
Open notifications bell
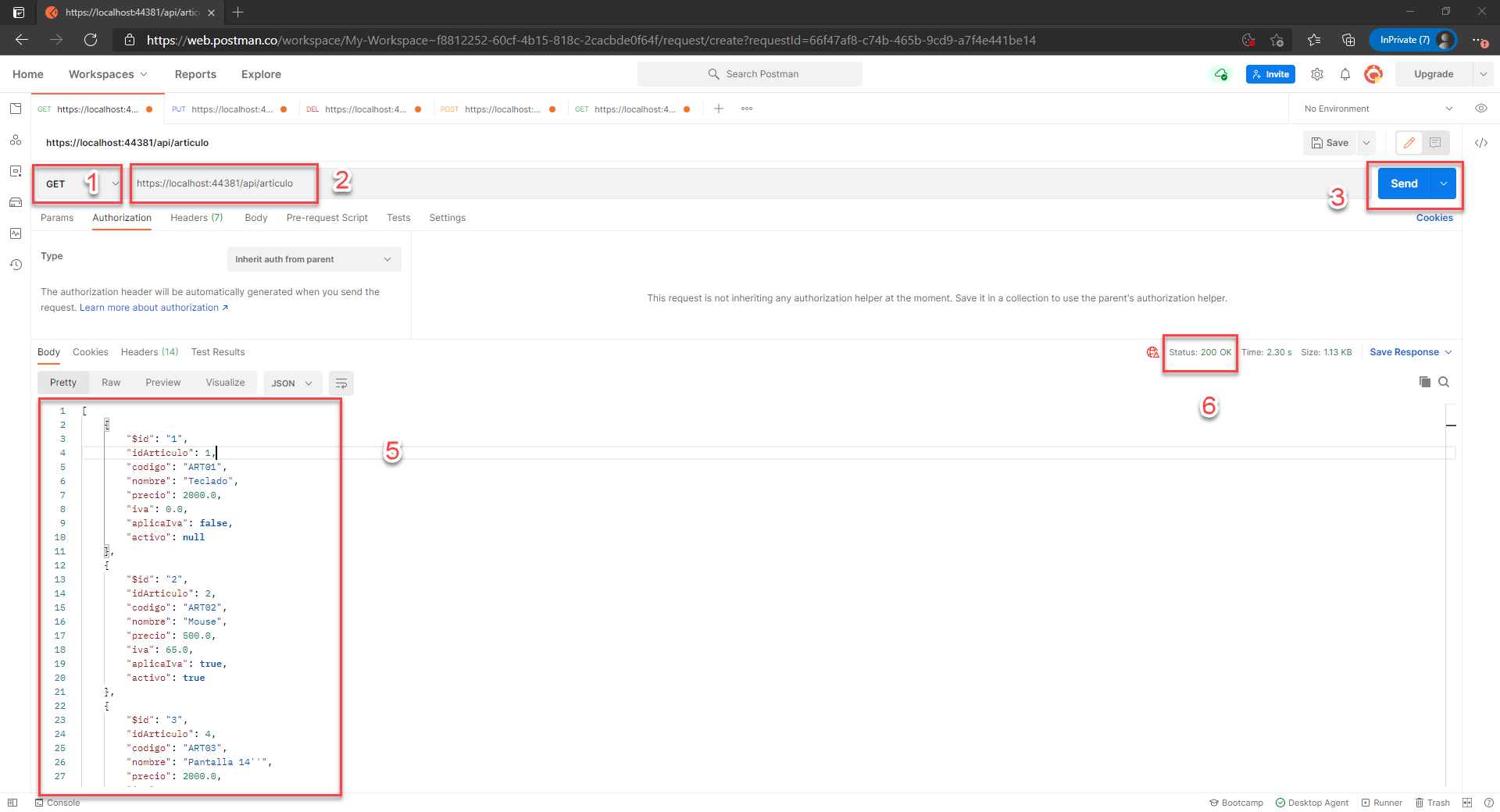1345,74
